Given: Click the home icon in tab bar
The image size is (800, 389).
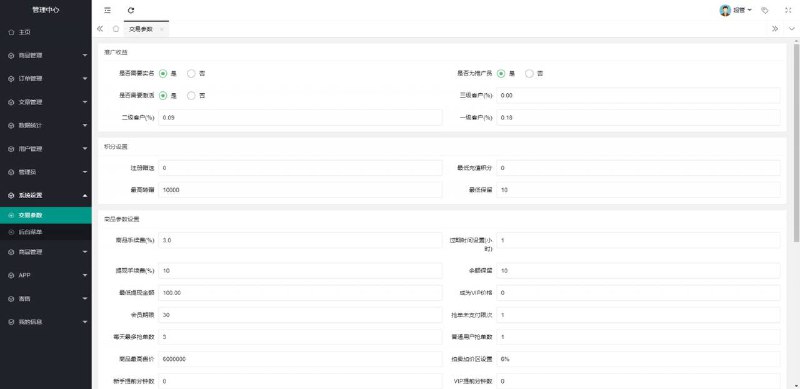Looking at the screenshot, I should [116, 29].
